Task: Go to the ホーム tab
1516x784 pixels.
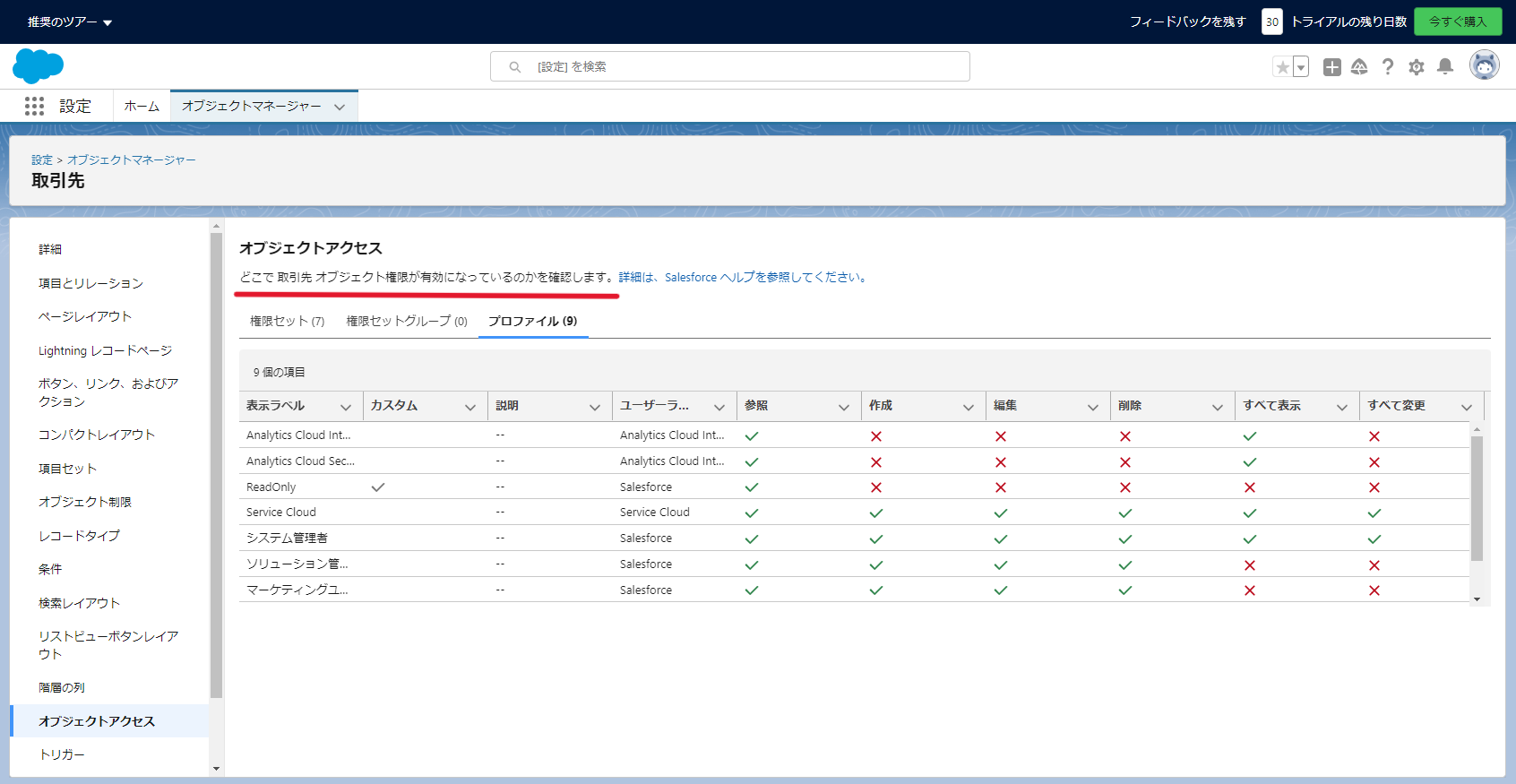Action: [x=142, y=107]
